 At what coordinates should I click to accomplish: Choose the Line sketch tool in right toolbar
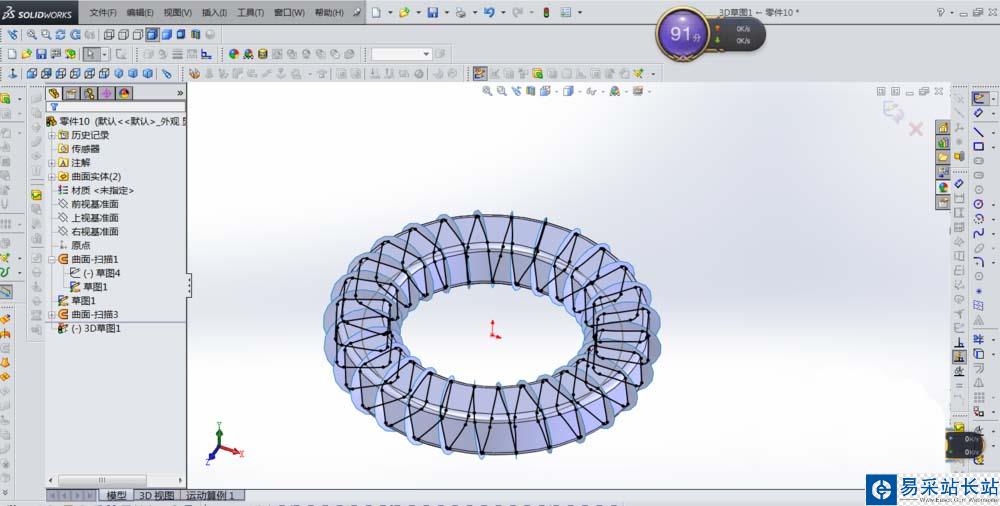978,132
